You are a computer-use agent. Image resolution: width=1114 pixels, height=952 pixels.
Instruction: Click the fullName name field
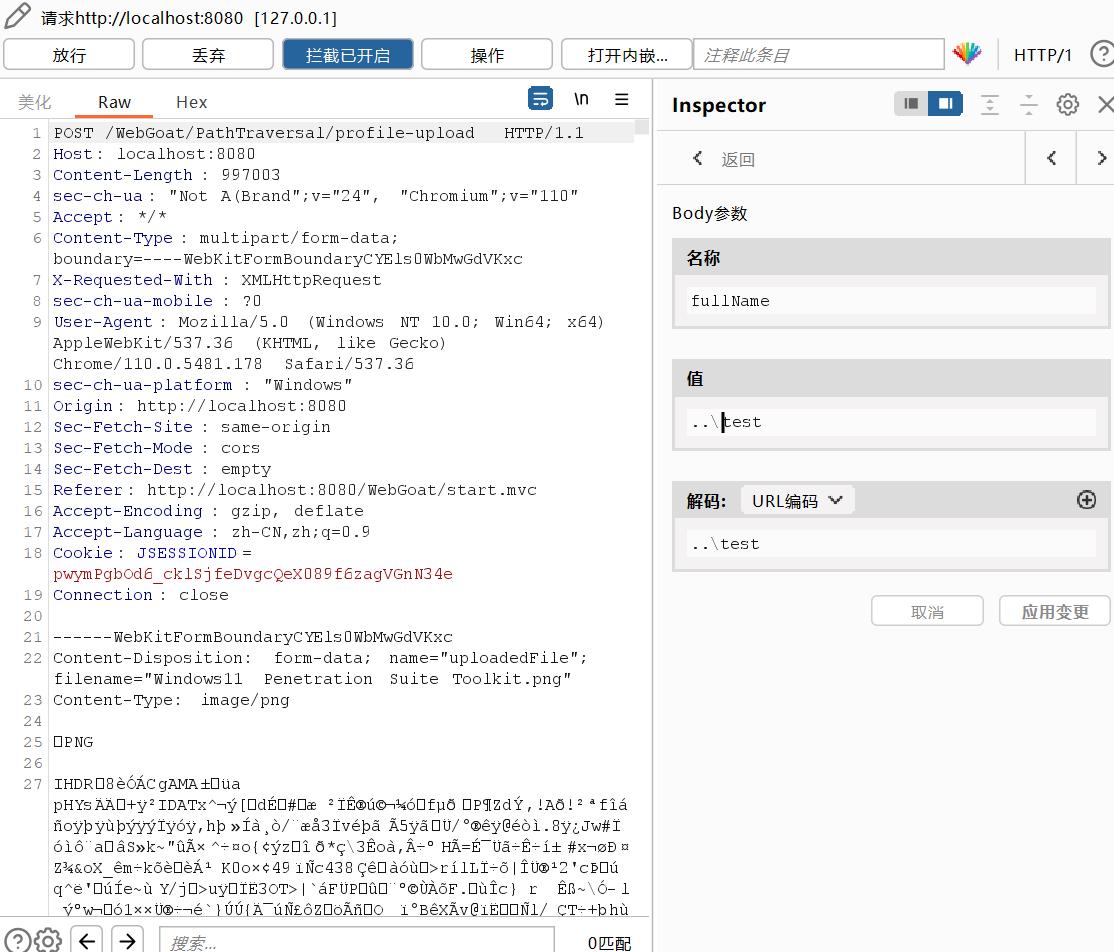pos(891,301)
